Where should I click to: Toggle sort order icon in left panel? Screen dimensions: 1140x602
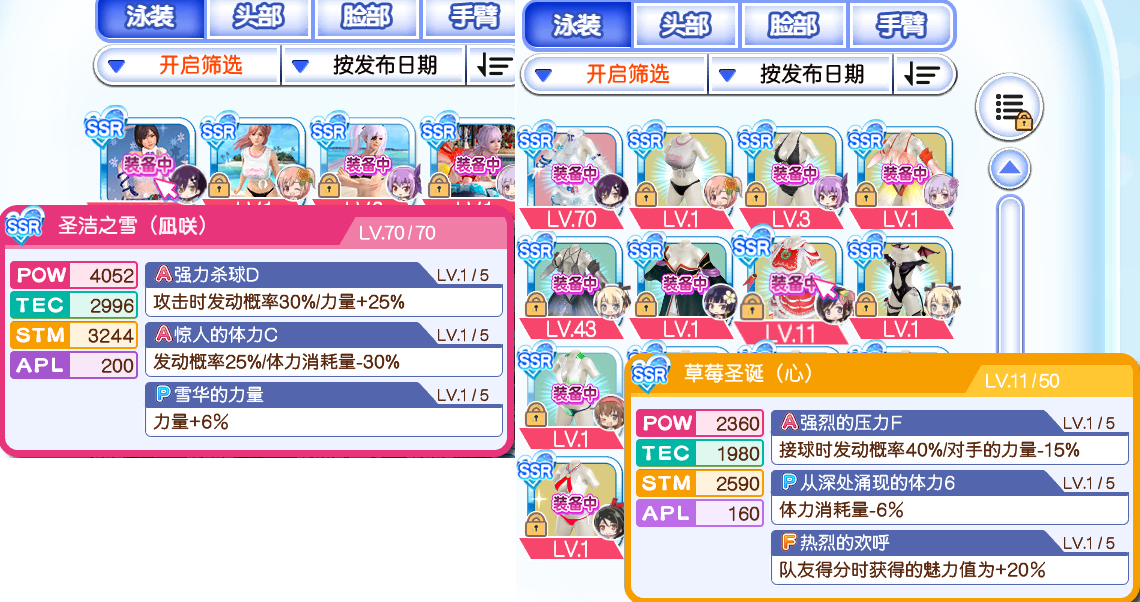click(493, 65)
